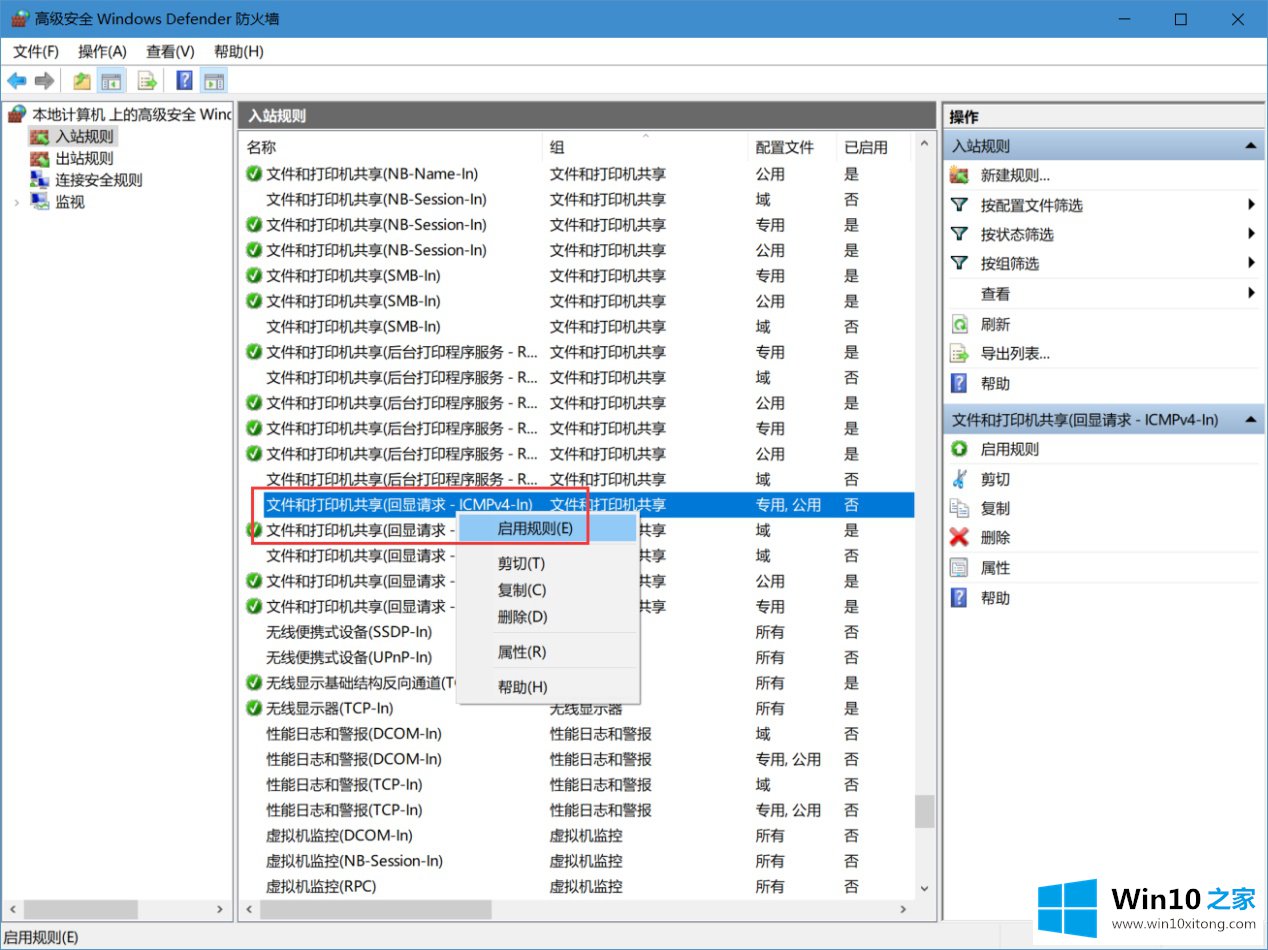Toggle the show/hide action pane toolbar icon
Screen dimensions: 1268x950
(x=214, y=81)
